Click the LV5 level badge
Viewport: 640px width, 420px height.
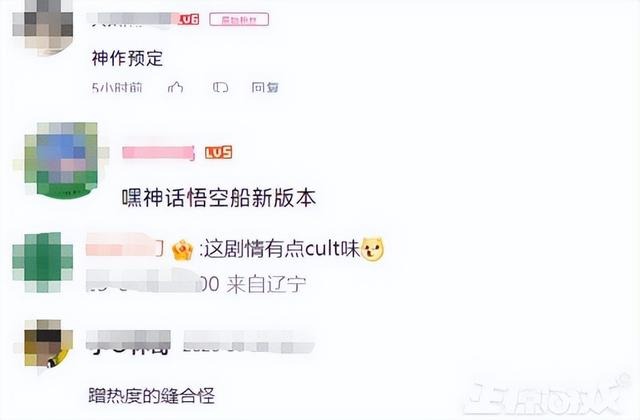[x=219, y=153]
